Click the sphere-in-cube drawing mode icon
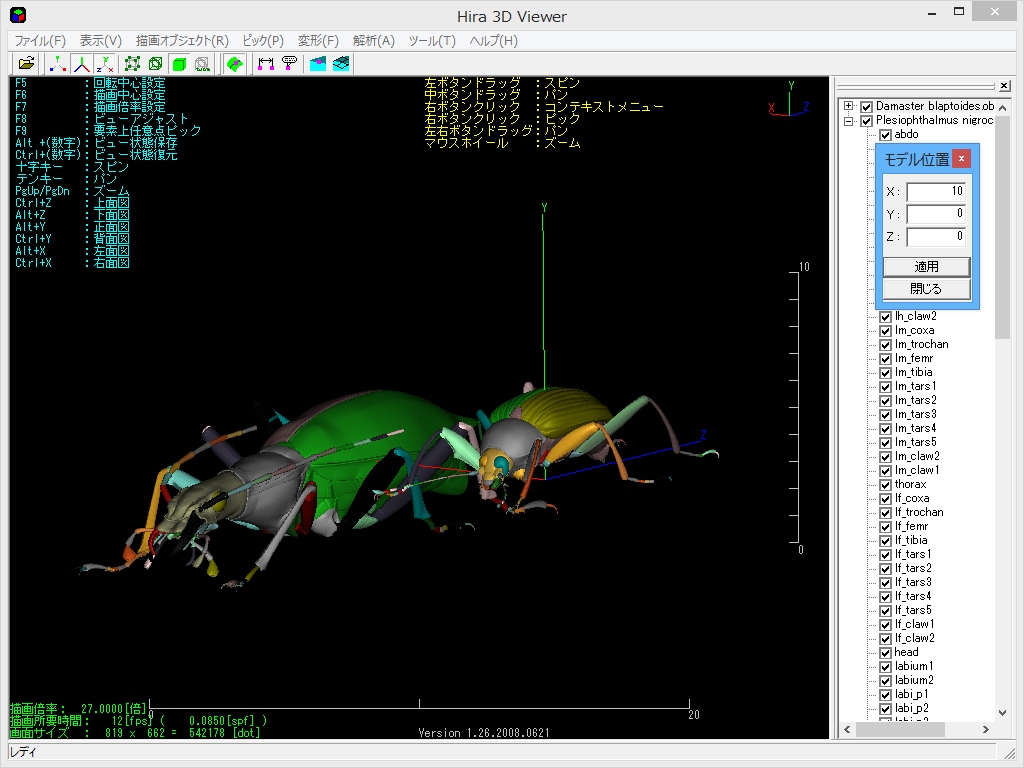Image resolution: width=1024 pixels, height=768 pixels. coord(155,63)
